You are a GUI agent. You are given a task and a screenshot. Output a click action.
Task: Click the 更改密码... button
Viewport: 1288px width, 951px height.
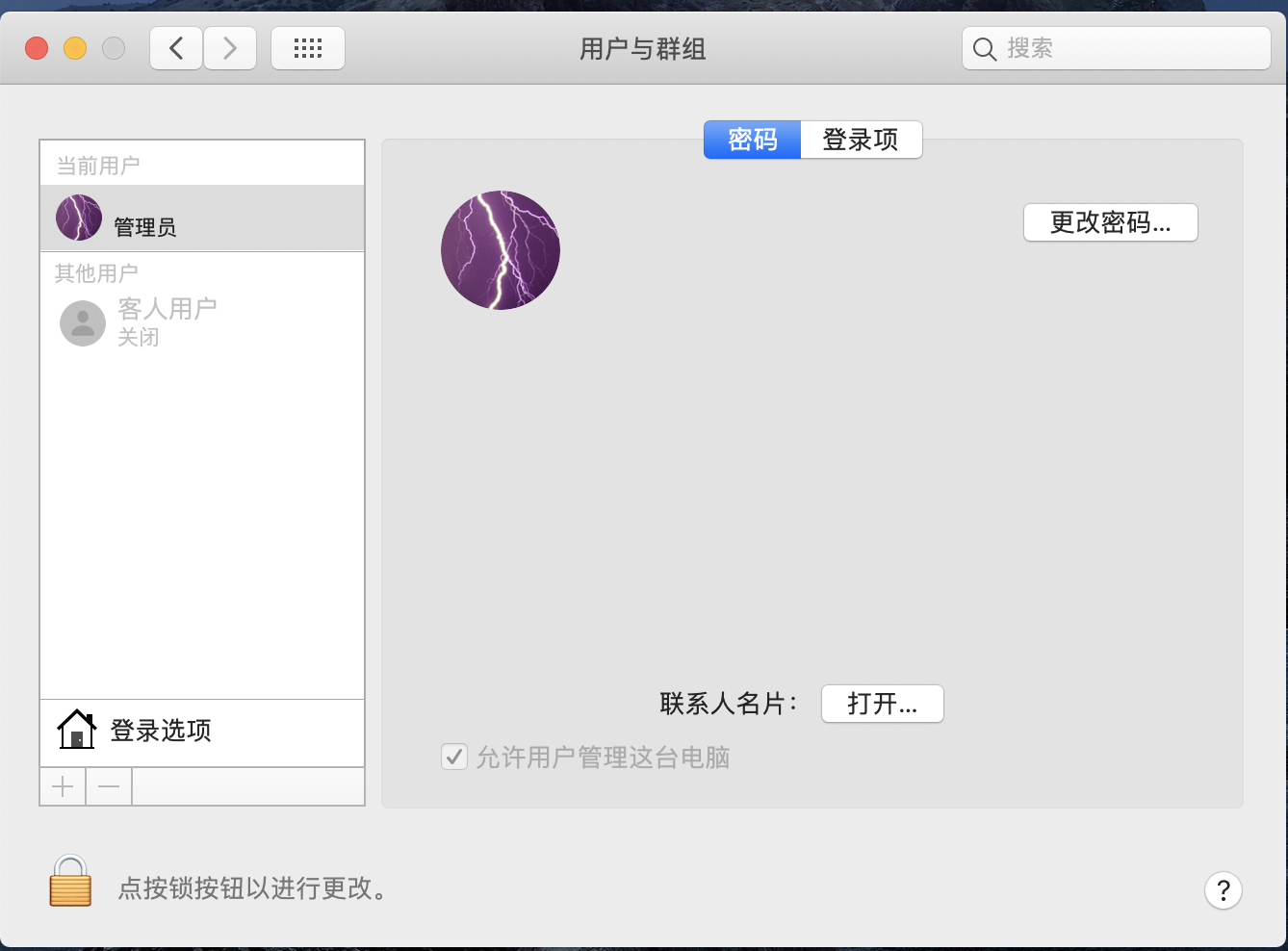[1110, 222]
